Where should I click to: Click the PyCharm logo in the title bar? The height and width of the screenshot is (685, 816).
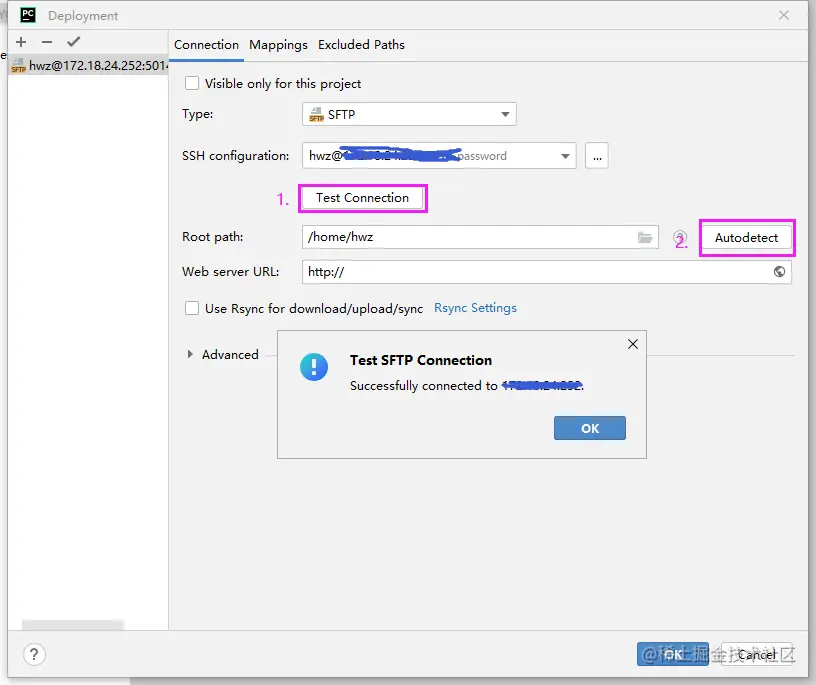click(28, 15)
